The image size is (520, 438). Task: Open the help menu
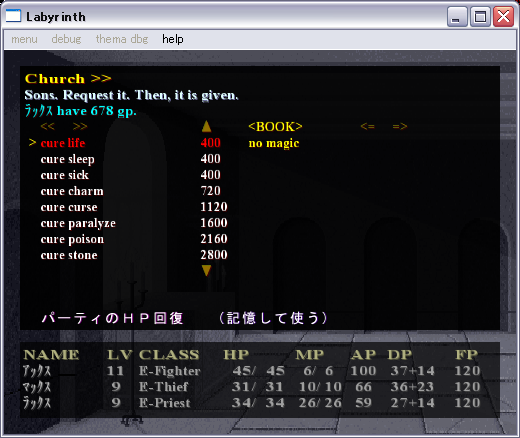(x=173, y=39)
